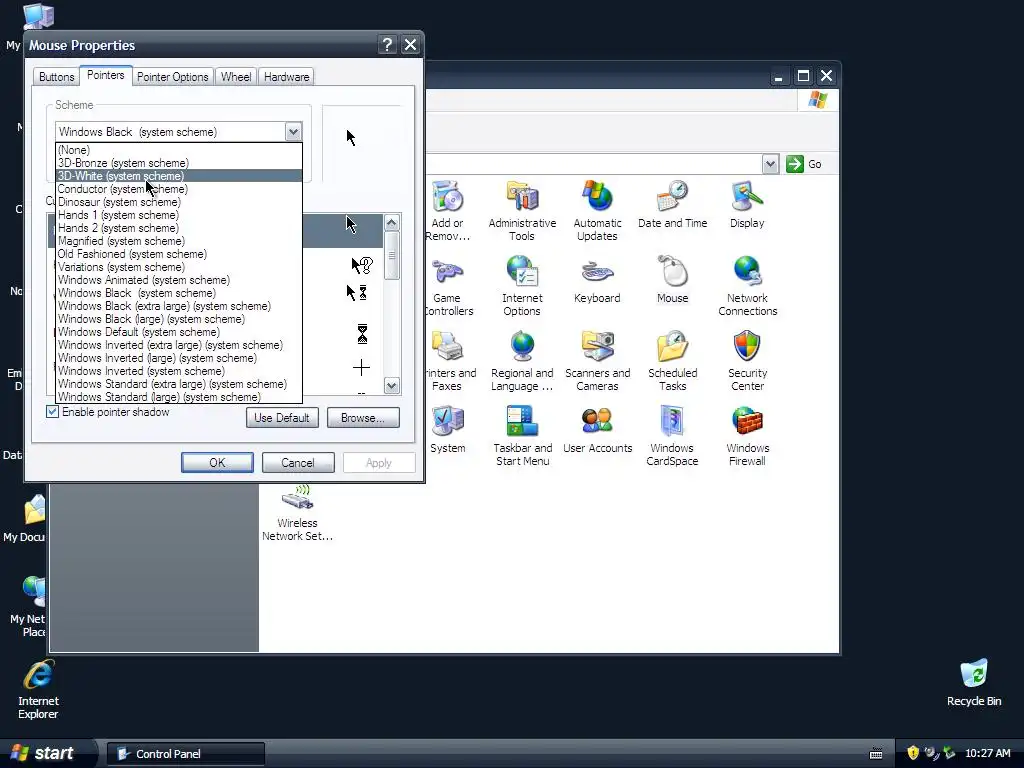The width and height of the screenshot is (1024, 768).
Task: Click the Help question mark in Mouse Properties
Action: point(387,44)
